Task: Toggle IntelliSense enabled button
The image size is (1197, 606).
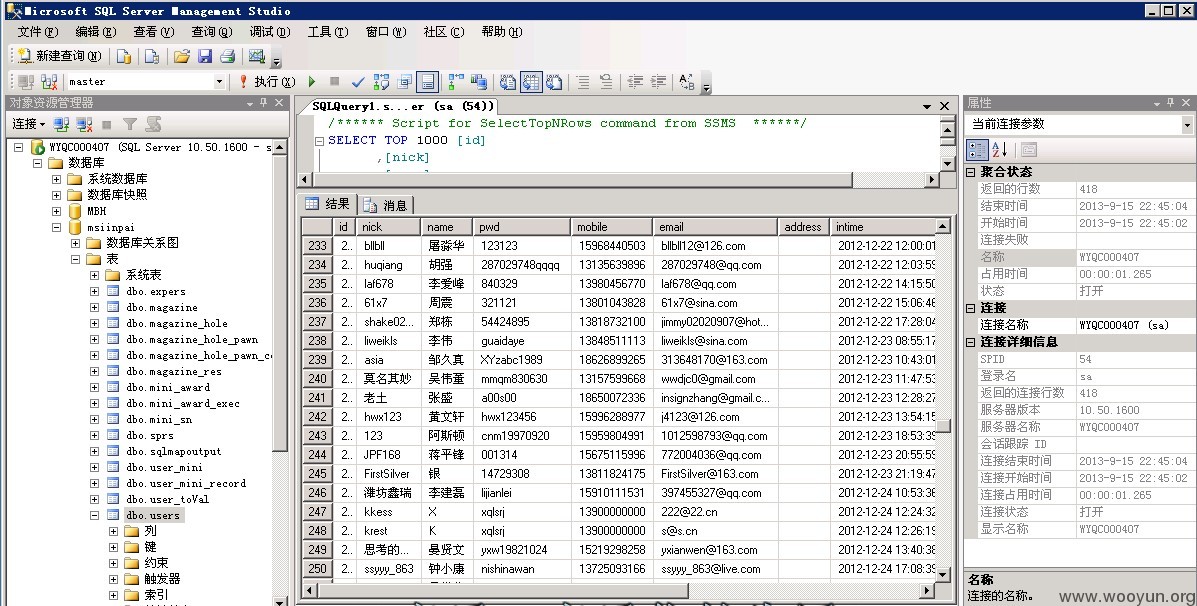Action: 428,82
